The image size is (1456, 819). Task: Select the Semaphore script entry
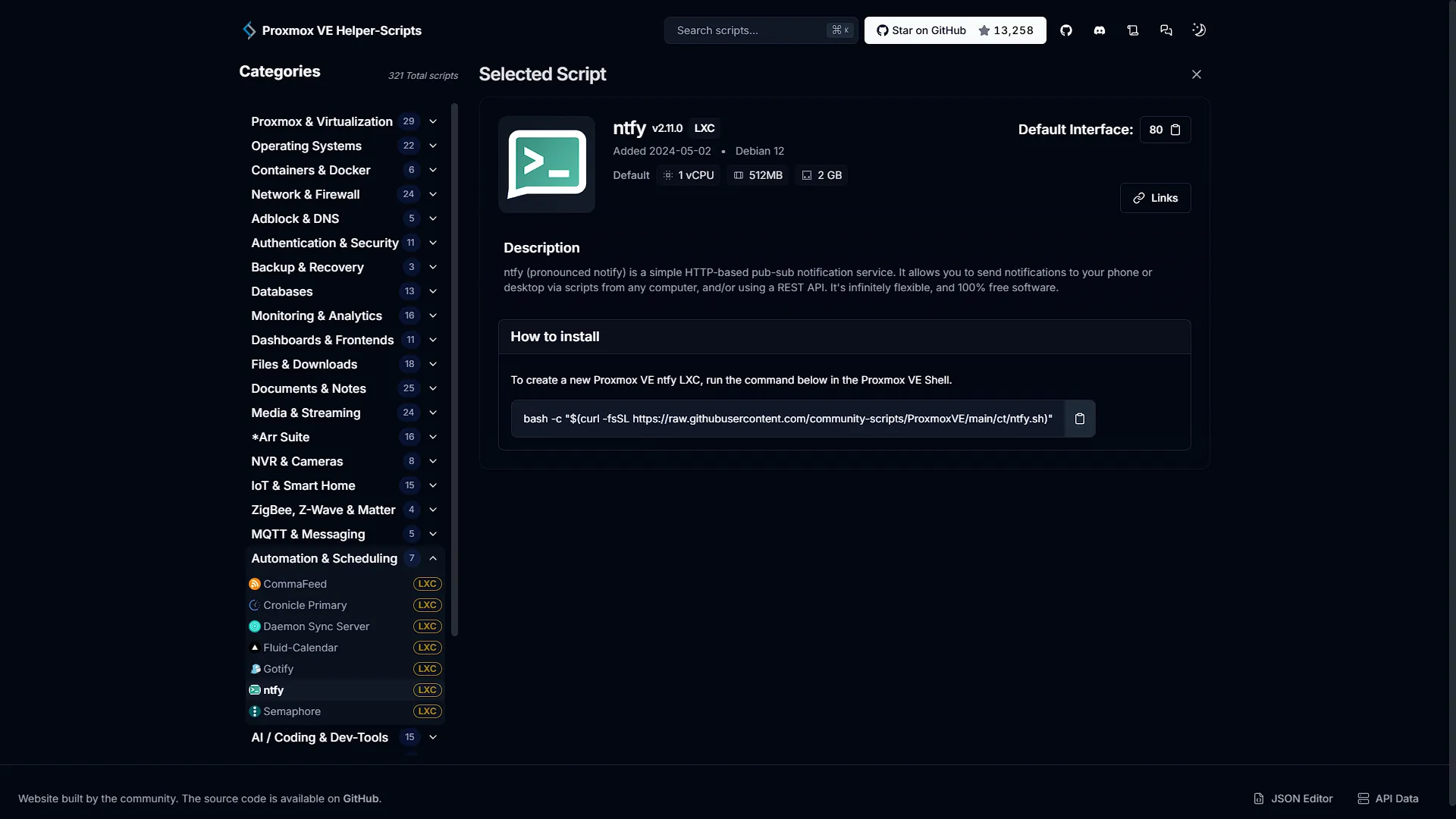pyautogui.click(x=345, y=711)
